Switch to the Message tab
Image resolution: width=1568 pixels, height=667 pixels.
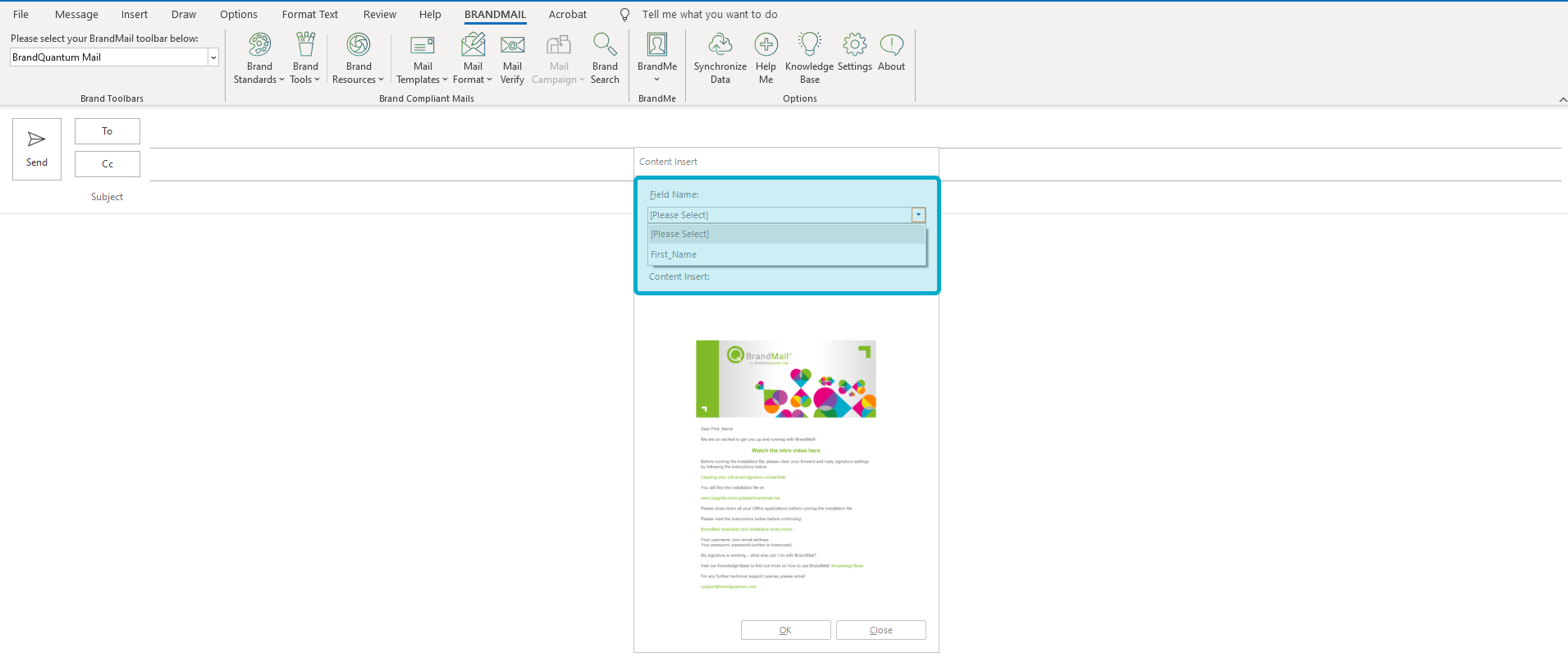(76, 15)
